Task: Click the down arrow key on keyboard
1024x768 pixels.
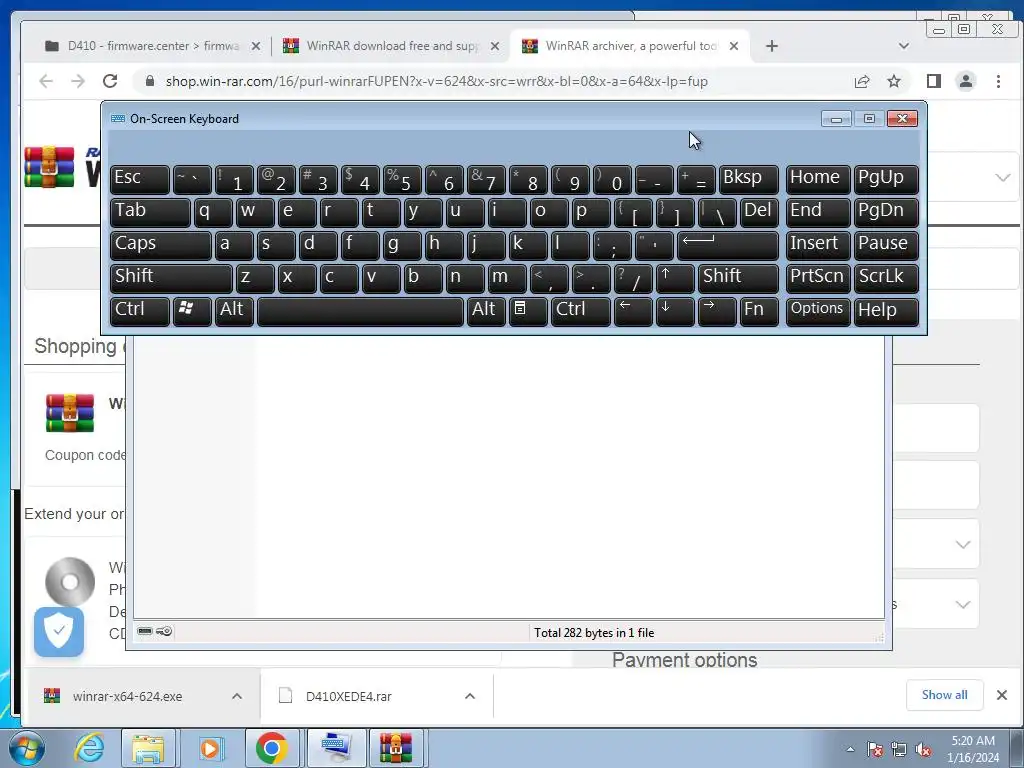Action: (x=675, y=312)
